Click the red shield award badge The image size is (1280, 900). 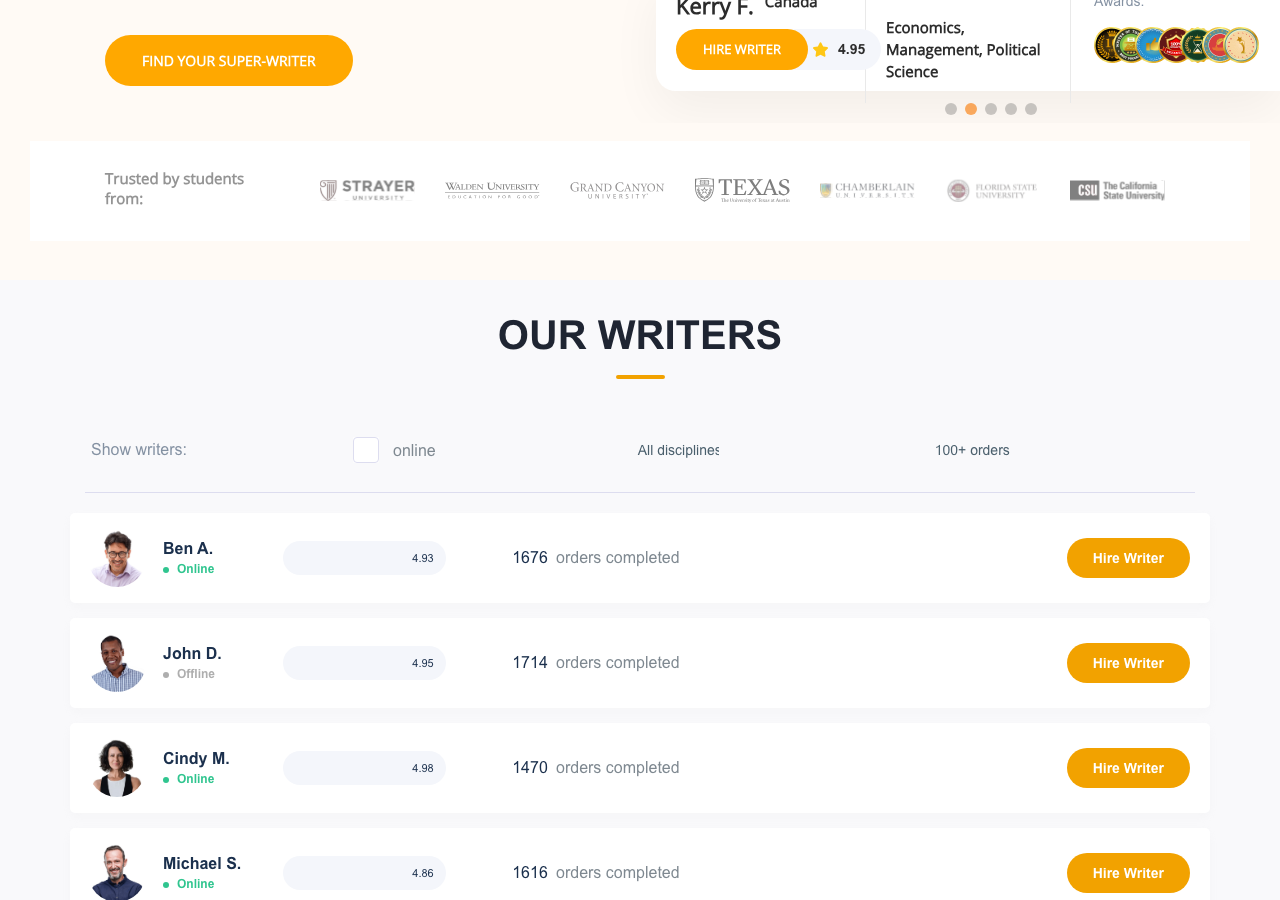1176,45
